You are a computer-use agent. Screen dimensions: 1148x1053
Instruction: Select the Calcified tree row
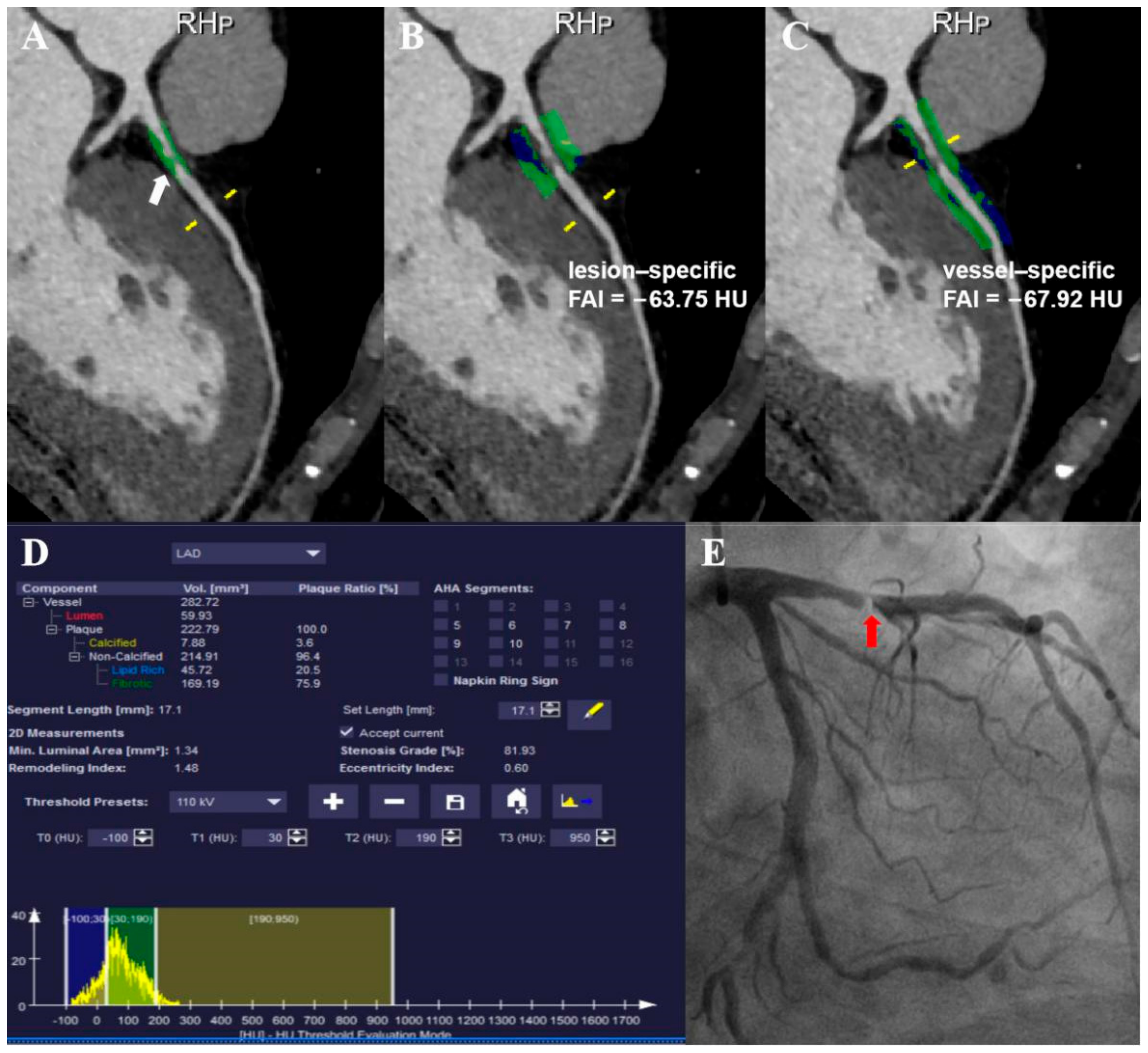(112, 643)
